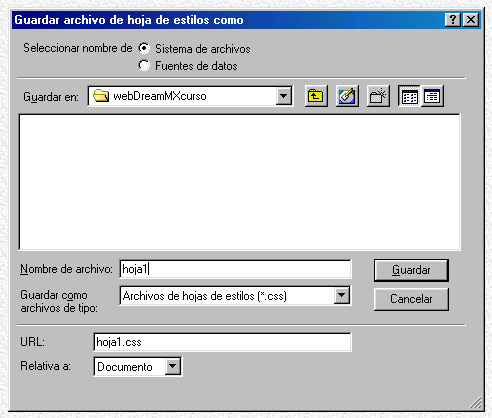Screen dimensions: 492x418
Task: Switch to list view icon
Action: coord(409,96)
